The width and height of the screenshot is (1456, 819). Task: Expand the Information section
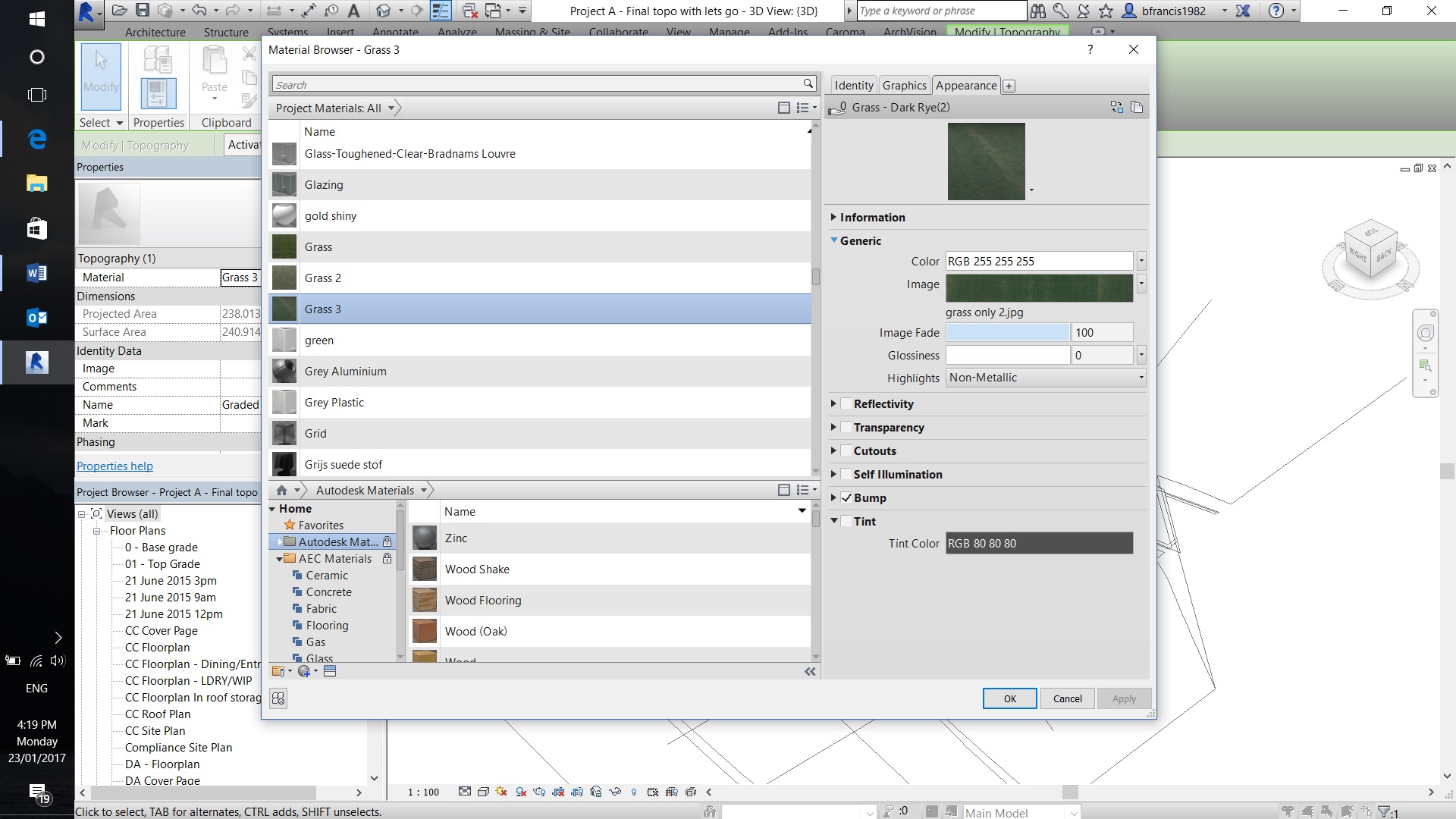click(x=833, y=218)
